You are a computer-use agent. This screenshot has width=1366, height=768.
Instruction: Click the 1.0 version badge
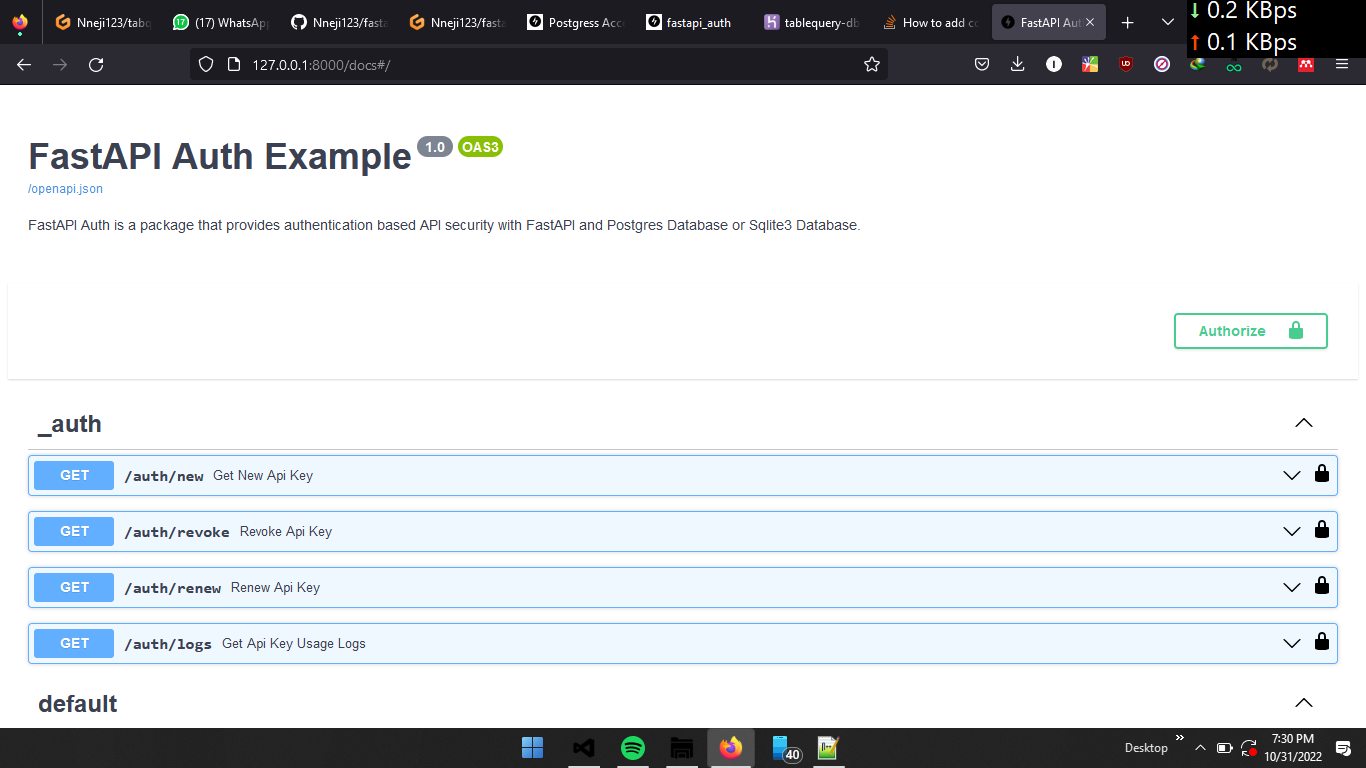coord(435,147)
